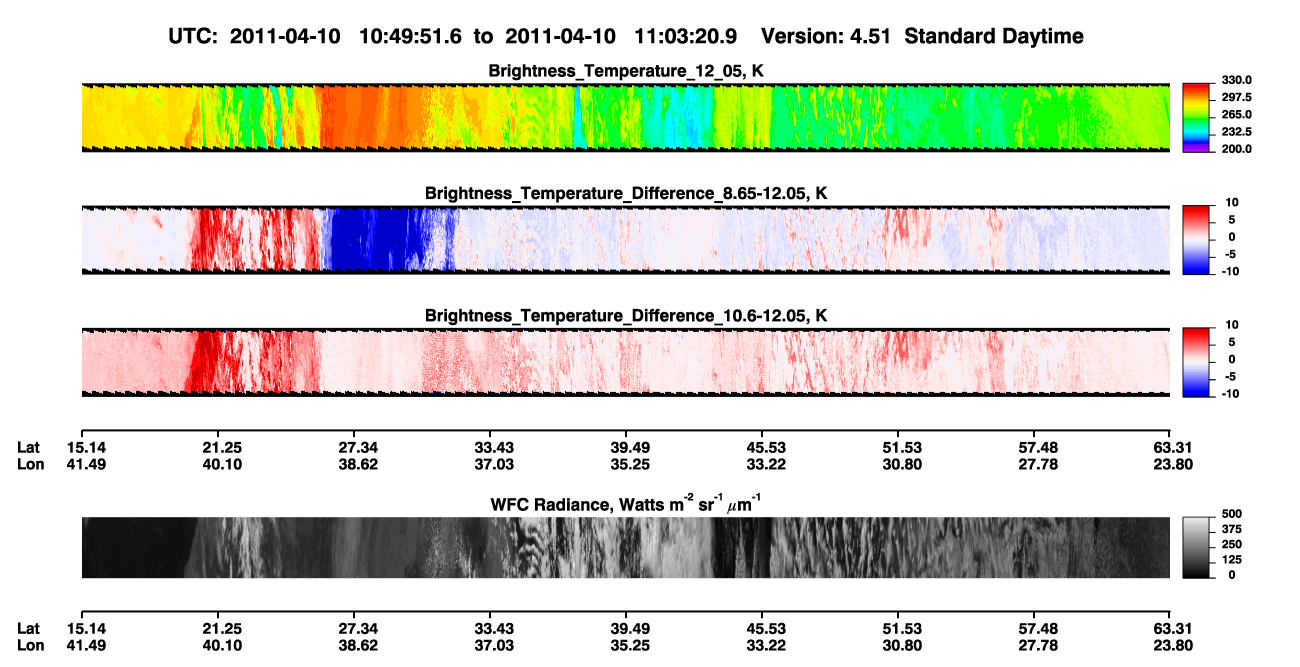Click the red-blue colorbar of 8.65-12.05 panel

click(1197, 239)
